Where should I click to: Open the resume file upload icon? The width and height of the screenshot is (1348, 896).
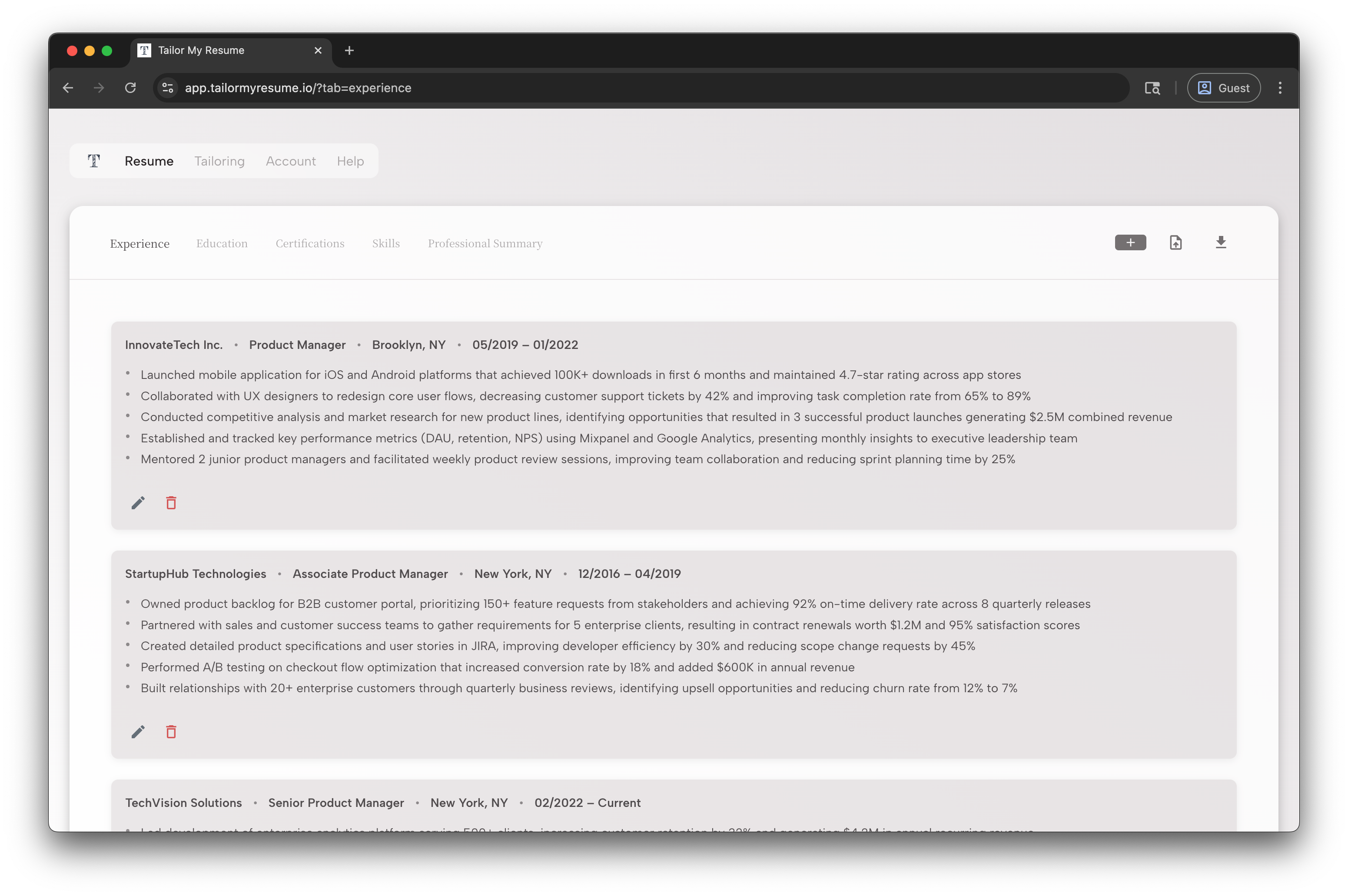click(1176, 242)
